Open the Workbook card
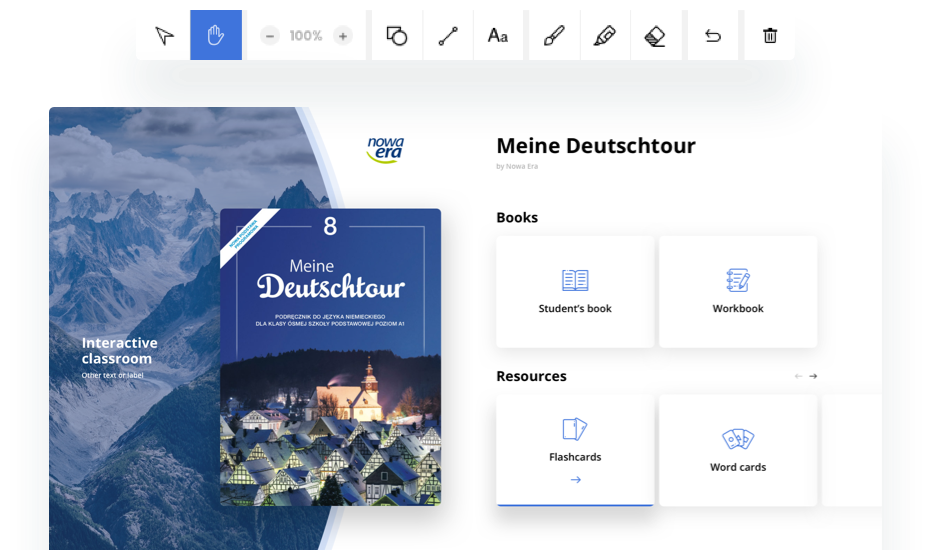The height and width of the screenshot is (550, 931). click(738, 292)
